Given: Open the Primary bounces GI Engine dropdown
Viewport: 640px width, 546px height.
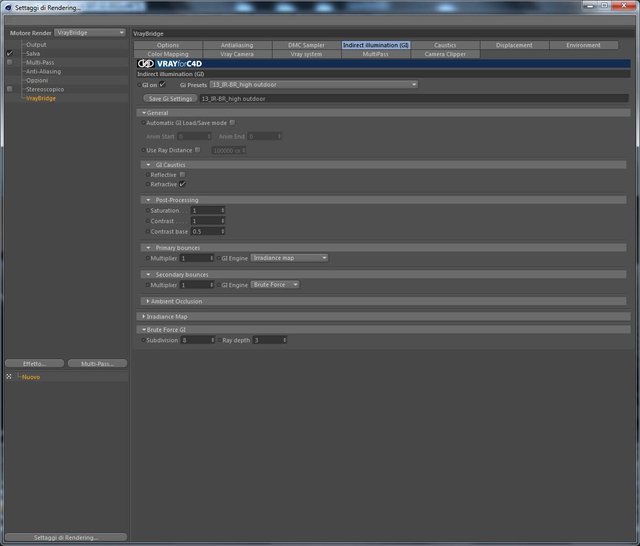Looking at the screenshot, I should coord(289,258).
